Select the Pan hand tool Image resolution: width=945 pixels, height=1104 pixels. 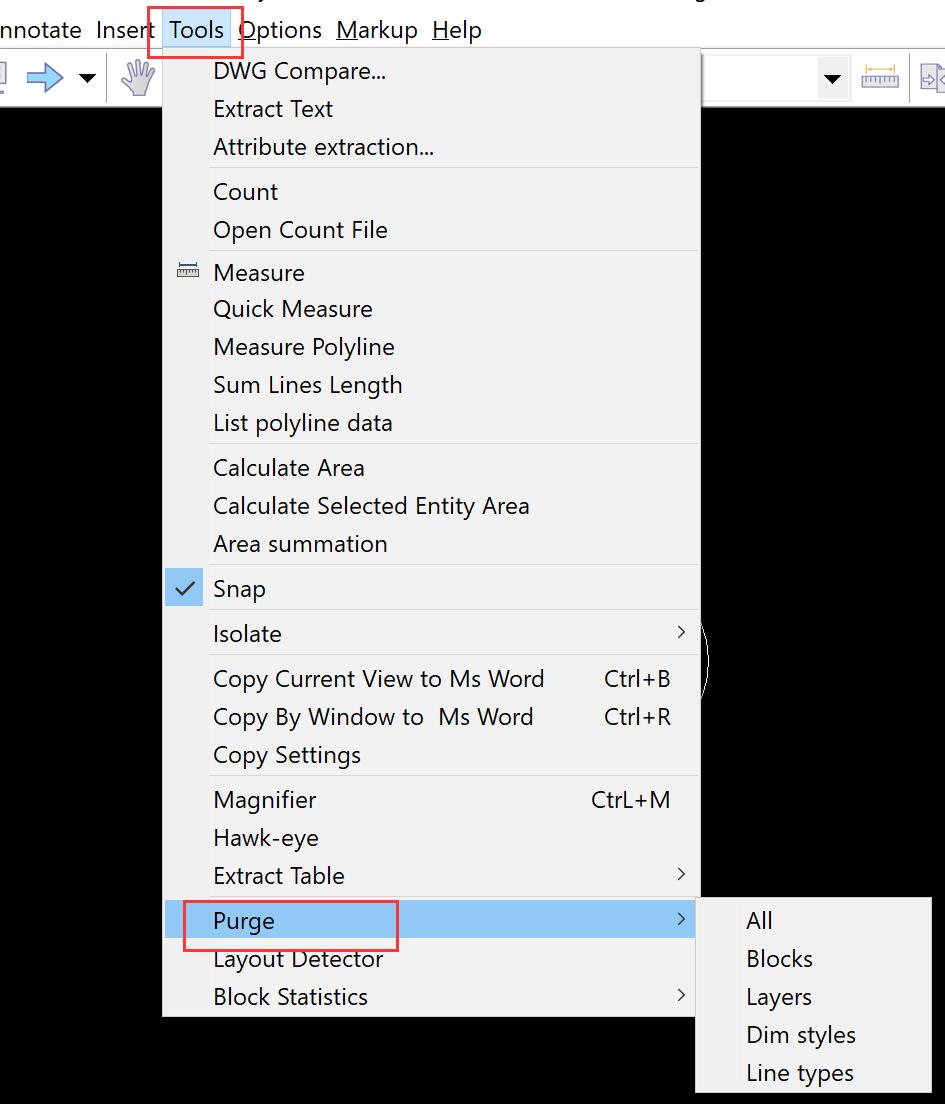pos(138,77)
